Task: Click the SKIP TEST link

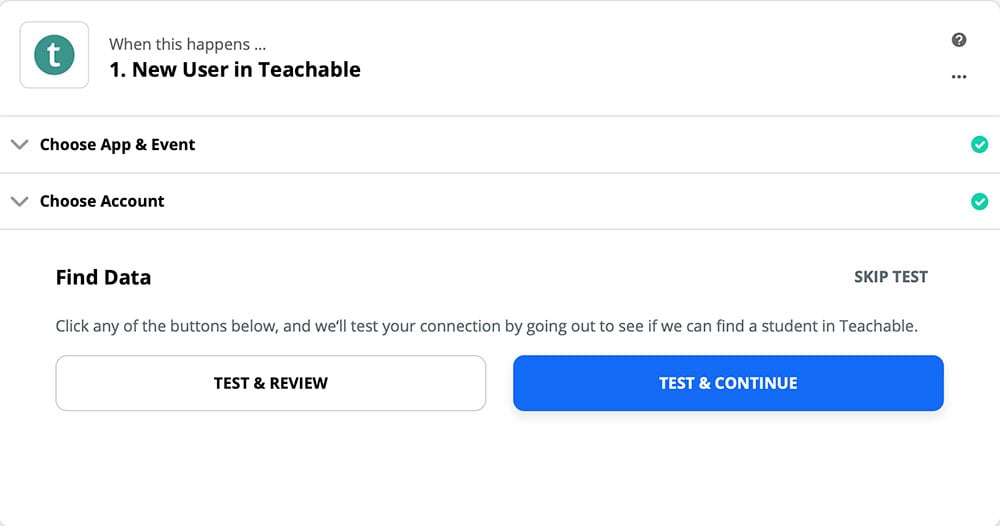Action: pos(890,277)
